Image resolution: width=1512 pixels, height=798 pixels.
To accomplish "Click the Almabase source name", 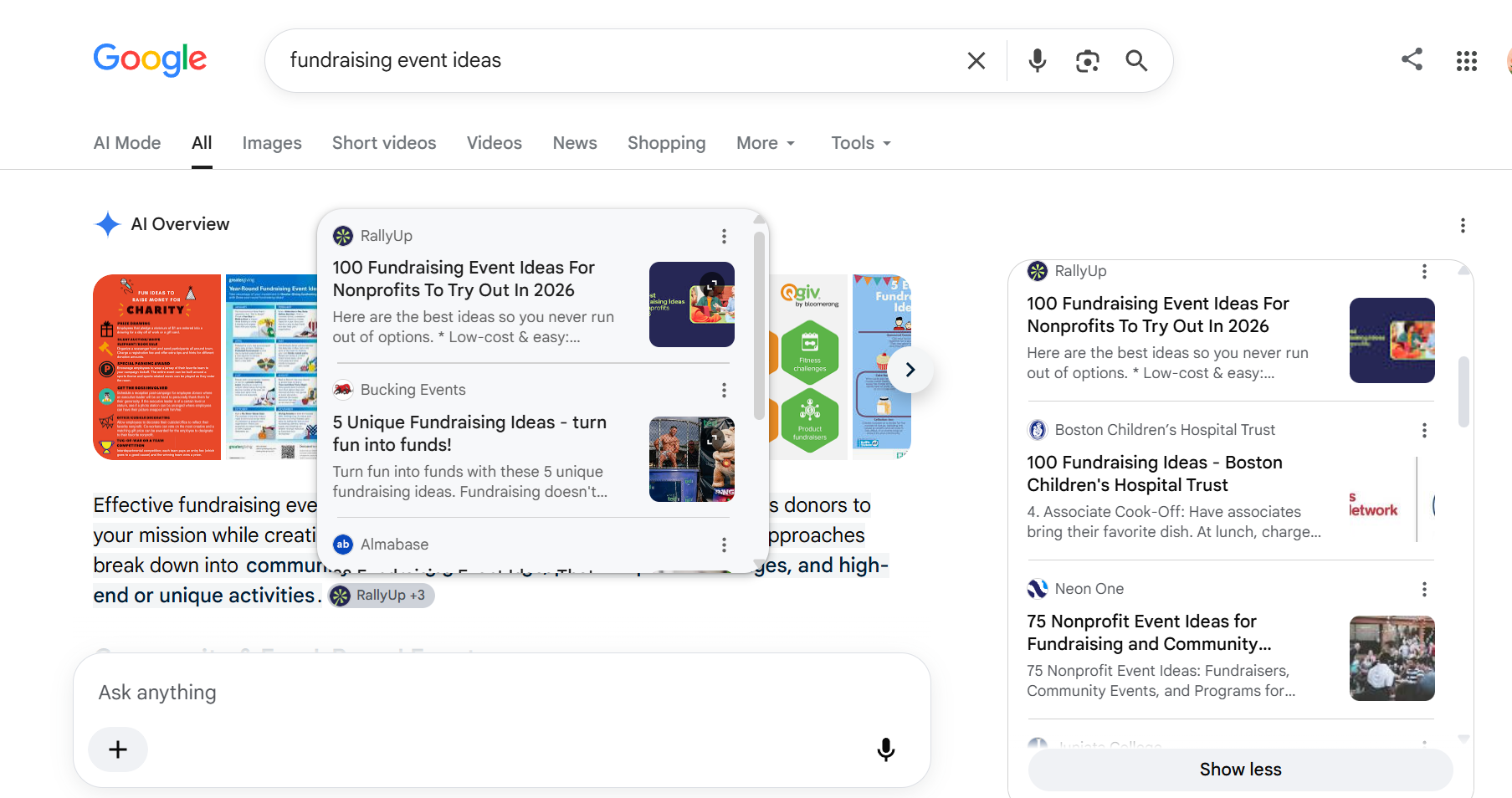I will point(394,545).
